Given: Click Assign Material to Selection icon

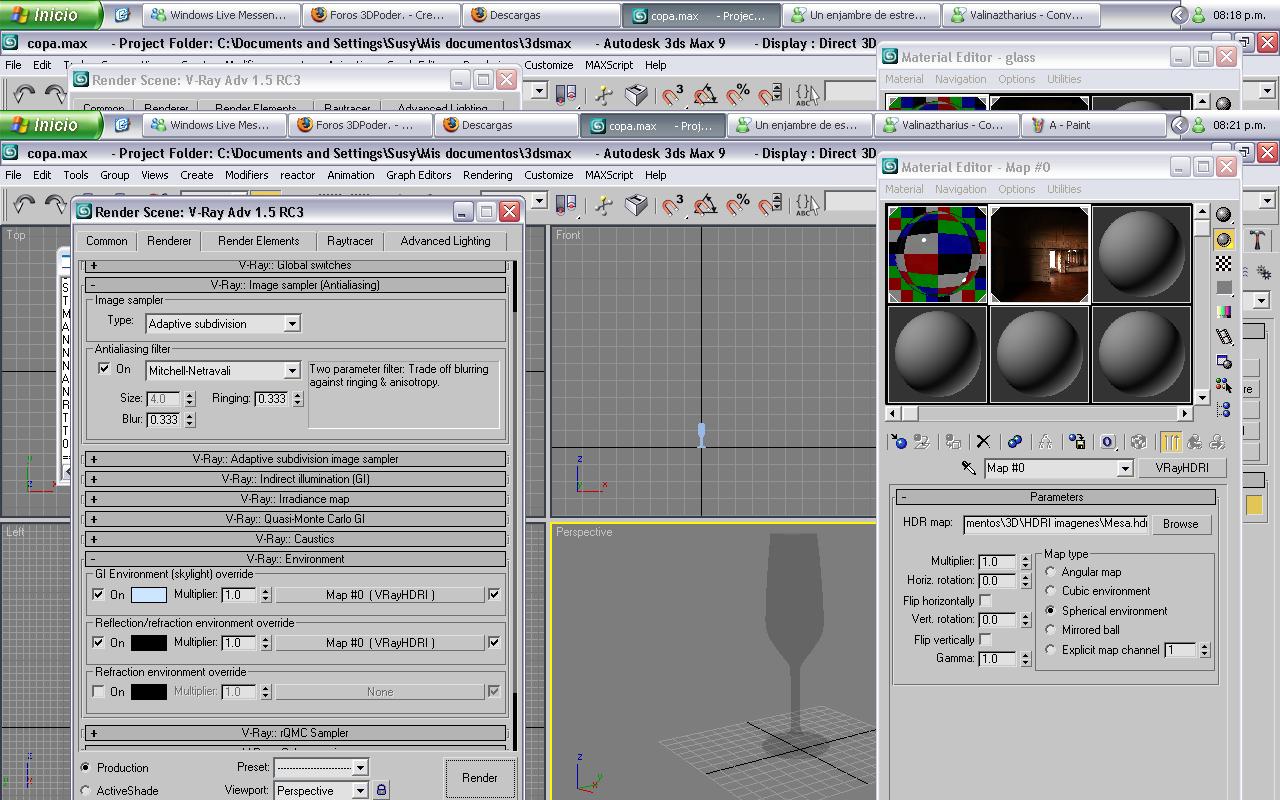Looking at the screenshot, I should pyautogui.click(x=953, y=441).
